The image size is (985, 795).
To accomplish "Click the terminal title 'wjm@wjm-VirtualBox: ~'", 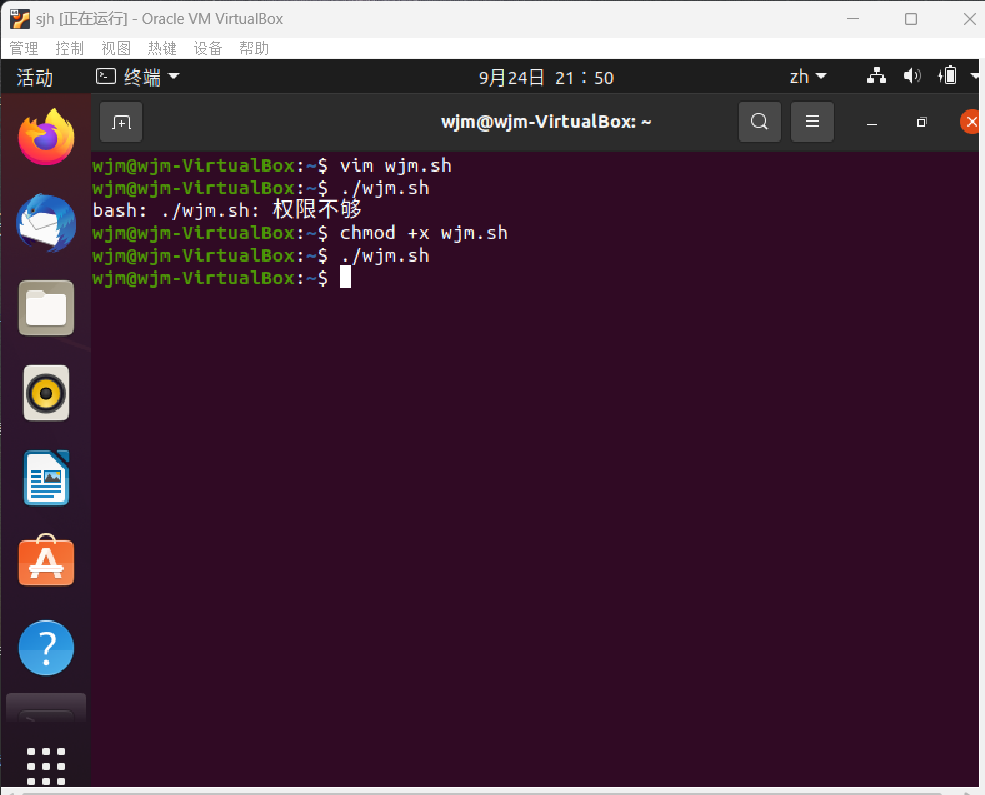I will 546,122.
